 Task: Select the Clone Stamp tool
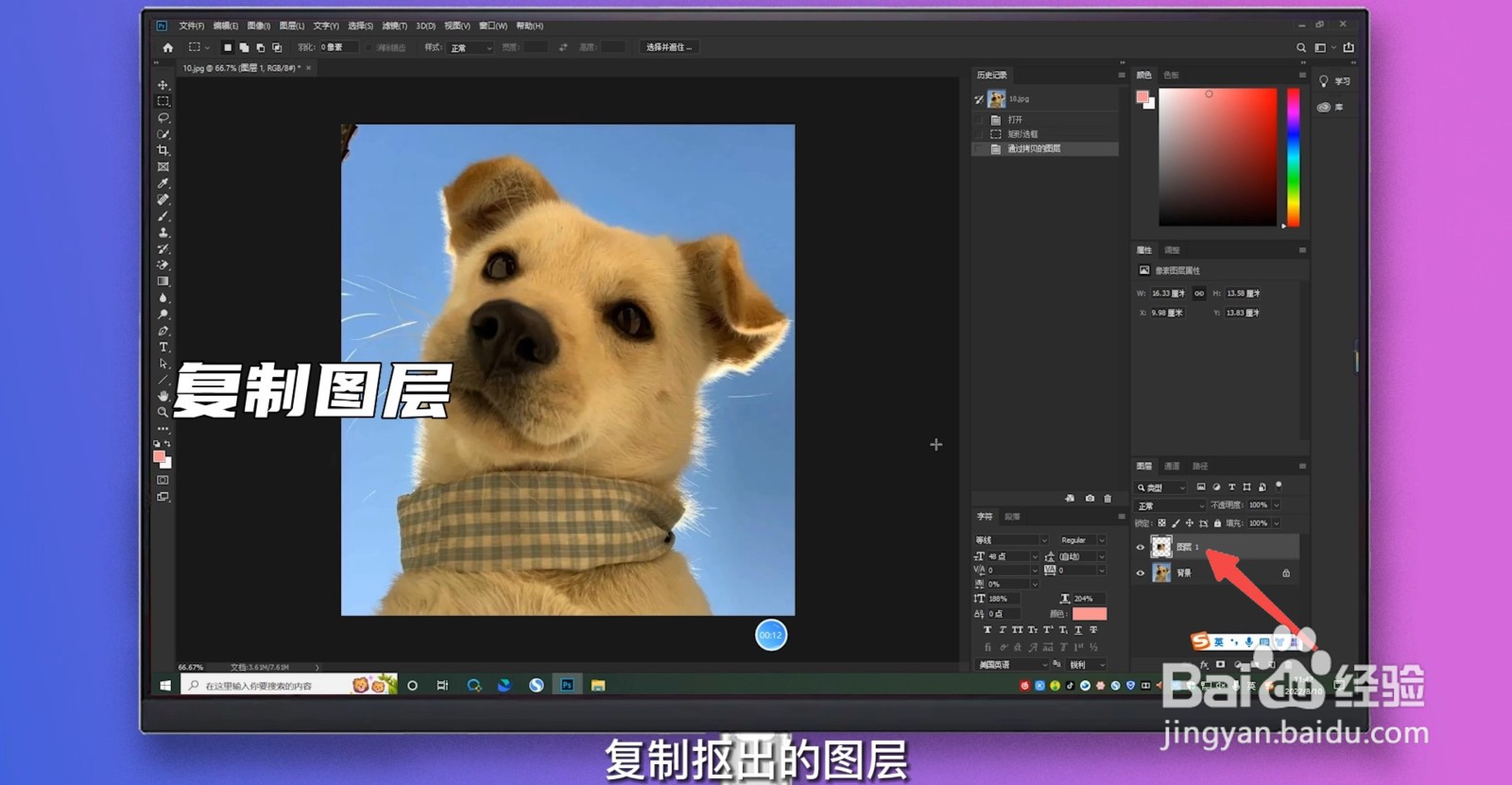(163, 232)
